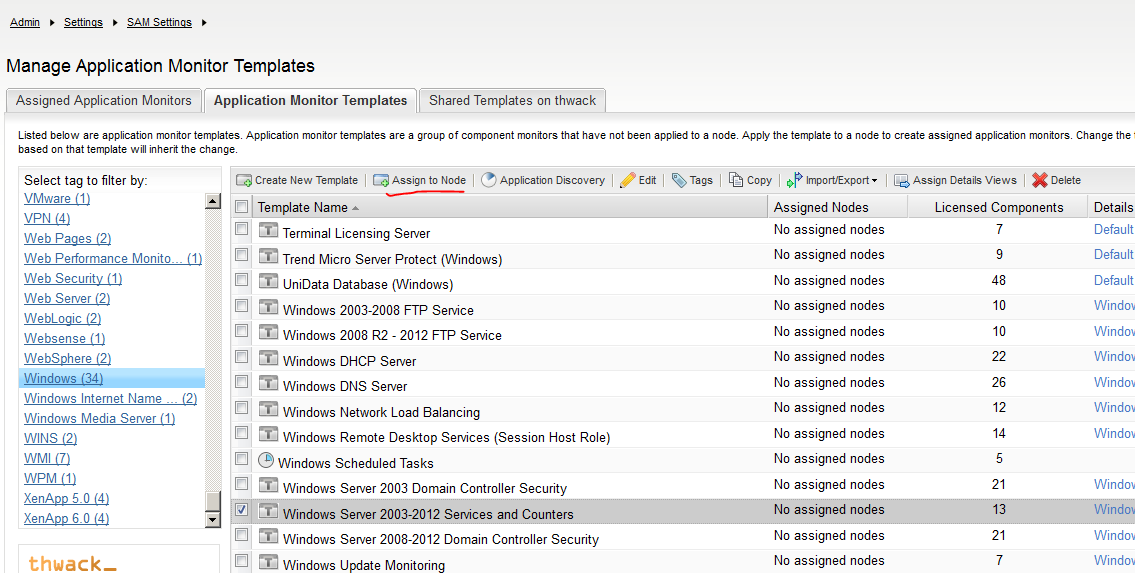Screen dimensions: 1135x573
Task: Click template icon for Windows Server 2003 Domain Controller Security
Action: tap(269, 485)
